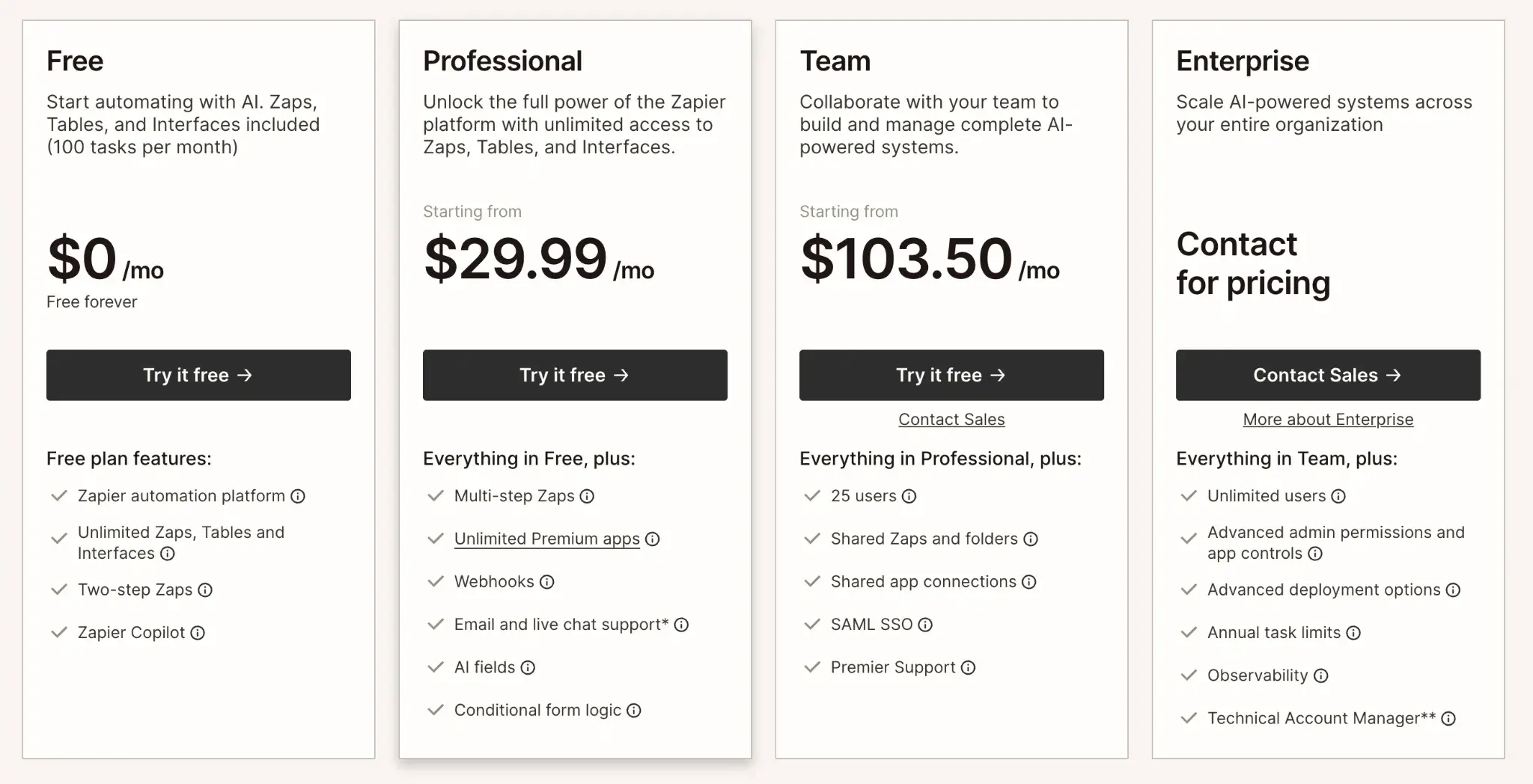Click info icon next to Unlimited users
The width and height of the screenshot is (1533, 784).
[x=1338, y=496]
